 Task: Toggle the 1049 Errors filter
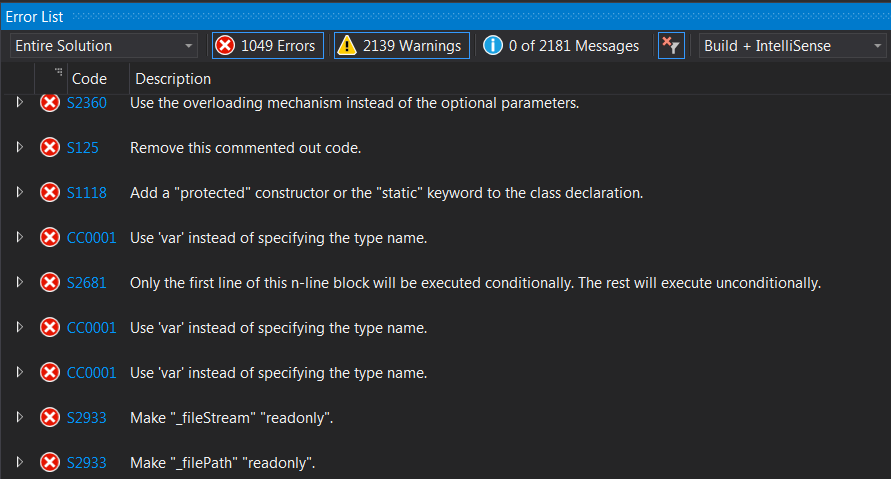[267, 45]
